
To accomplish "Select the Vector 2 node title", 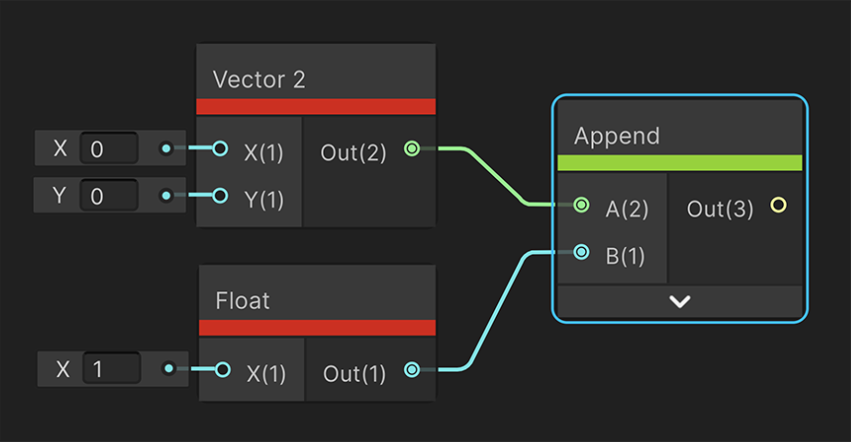I will (x=259, y=79).
